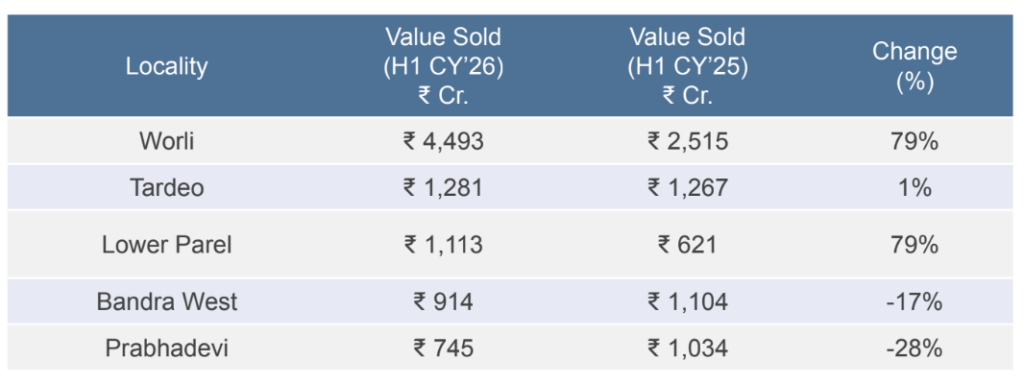
Task: Click the -28% change cell
Action: [x=914, y=348]
